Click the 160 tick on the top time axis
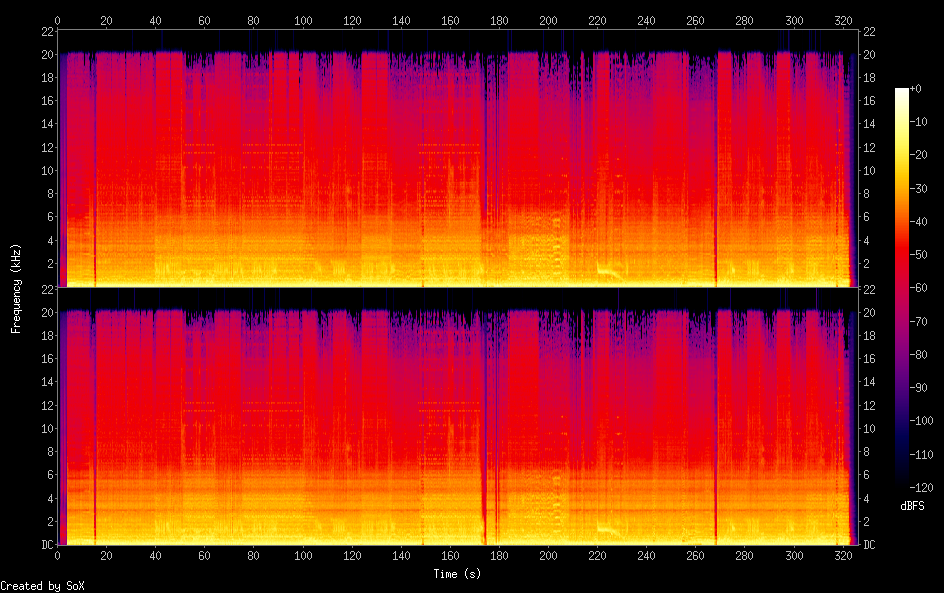 [450, 20]
